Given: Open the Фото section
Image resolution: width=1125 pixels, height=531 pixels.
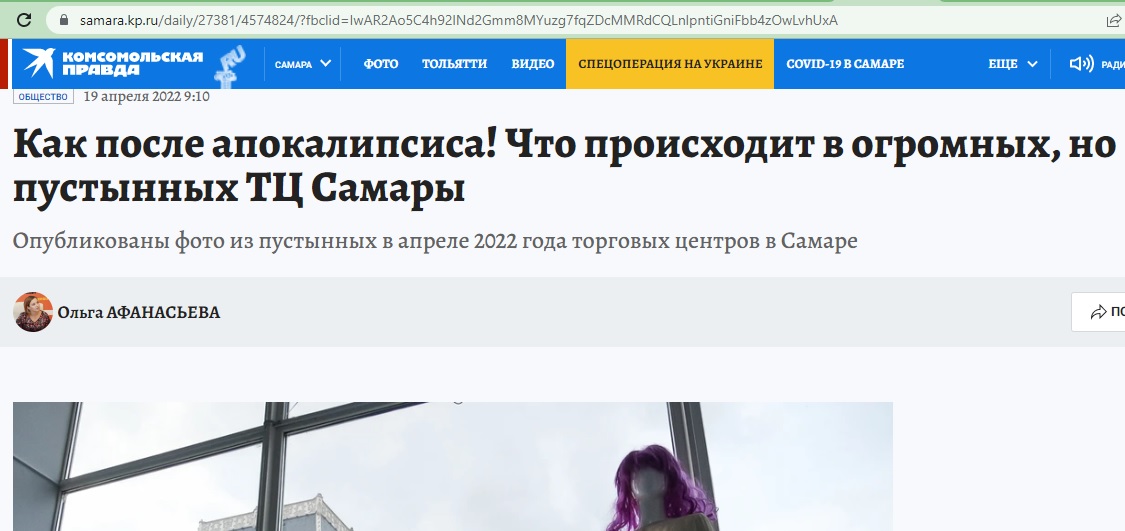Looking at the screenshot, I should 380,64.
